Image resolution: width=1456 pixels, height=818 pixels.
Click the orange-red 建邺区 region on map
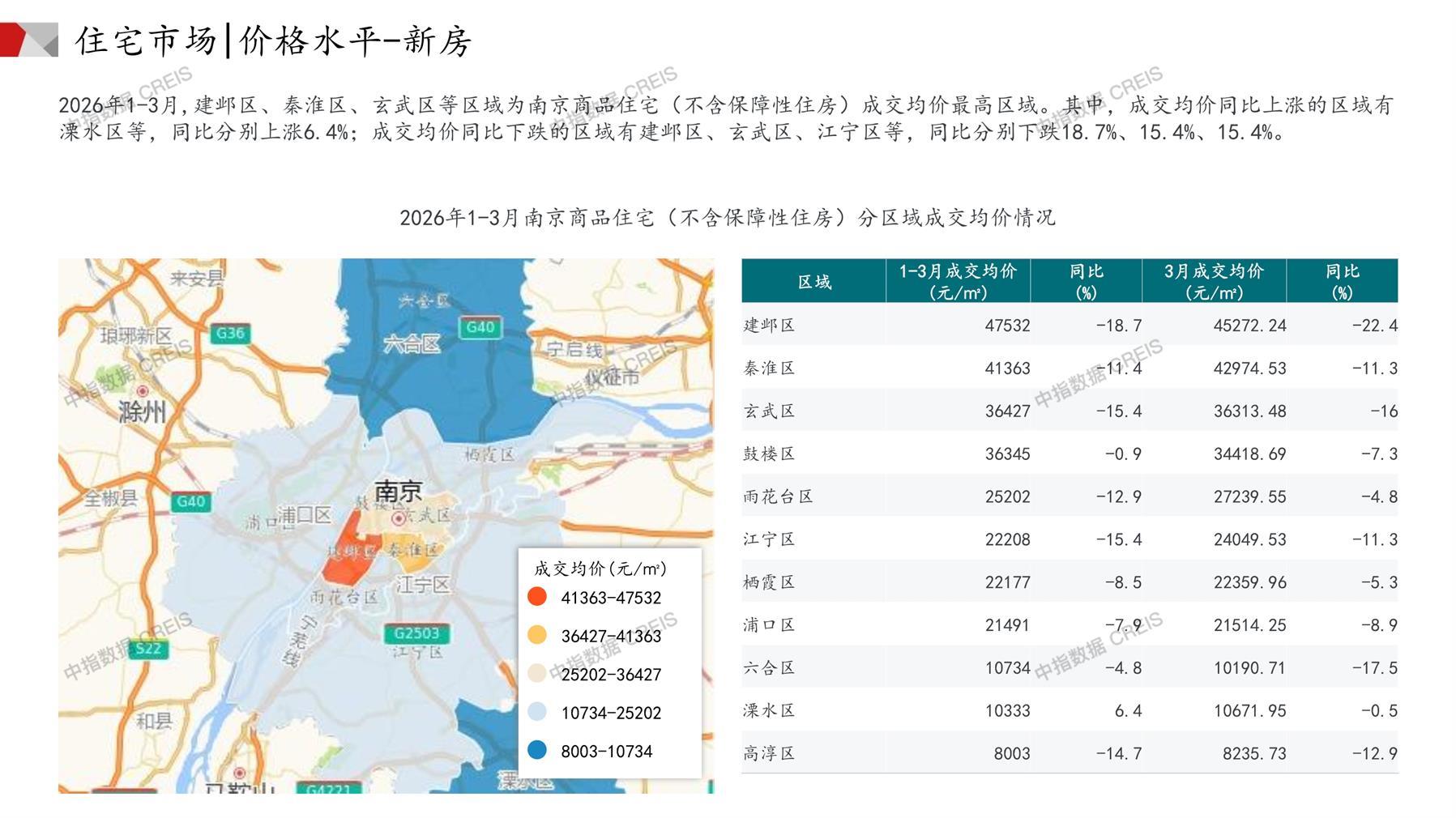(x=348, y=559)
